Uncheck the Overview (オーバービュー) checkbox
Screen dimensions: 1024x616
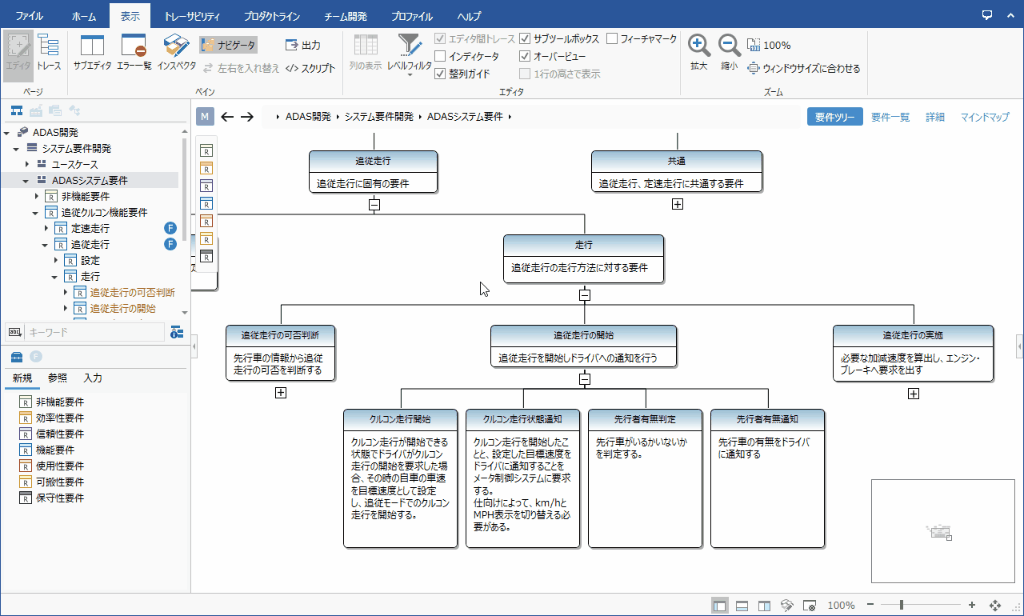click(x=525, y=56)
